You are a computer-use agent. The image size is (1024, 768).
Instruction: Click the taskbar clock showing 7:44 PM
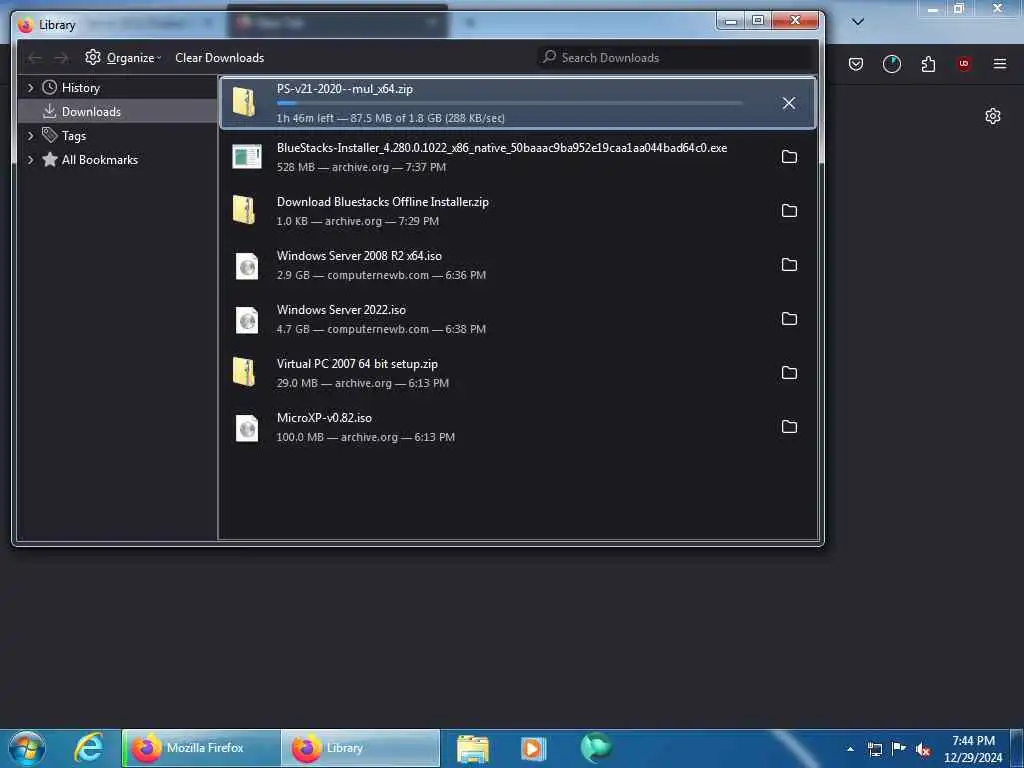tap(973, 748)
